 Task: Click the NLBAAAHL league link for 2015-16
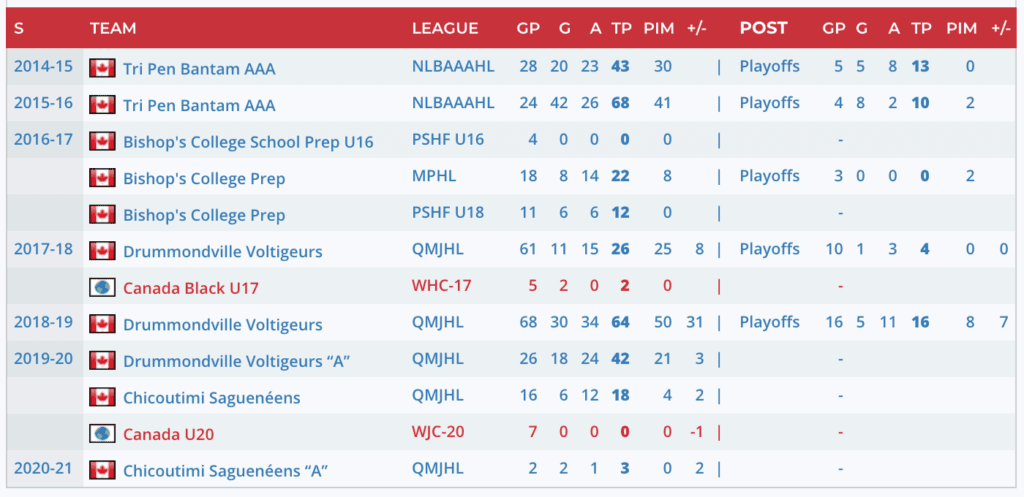[x=453, y=103]
